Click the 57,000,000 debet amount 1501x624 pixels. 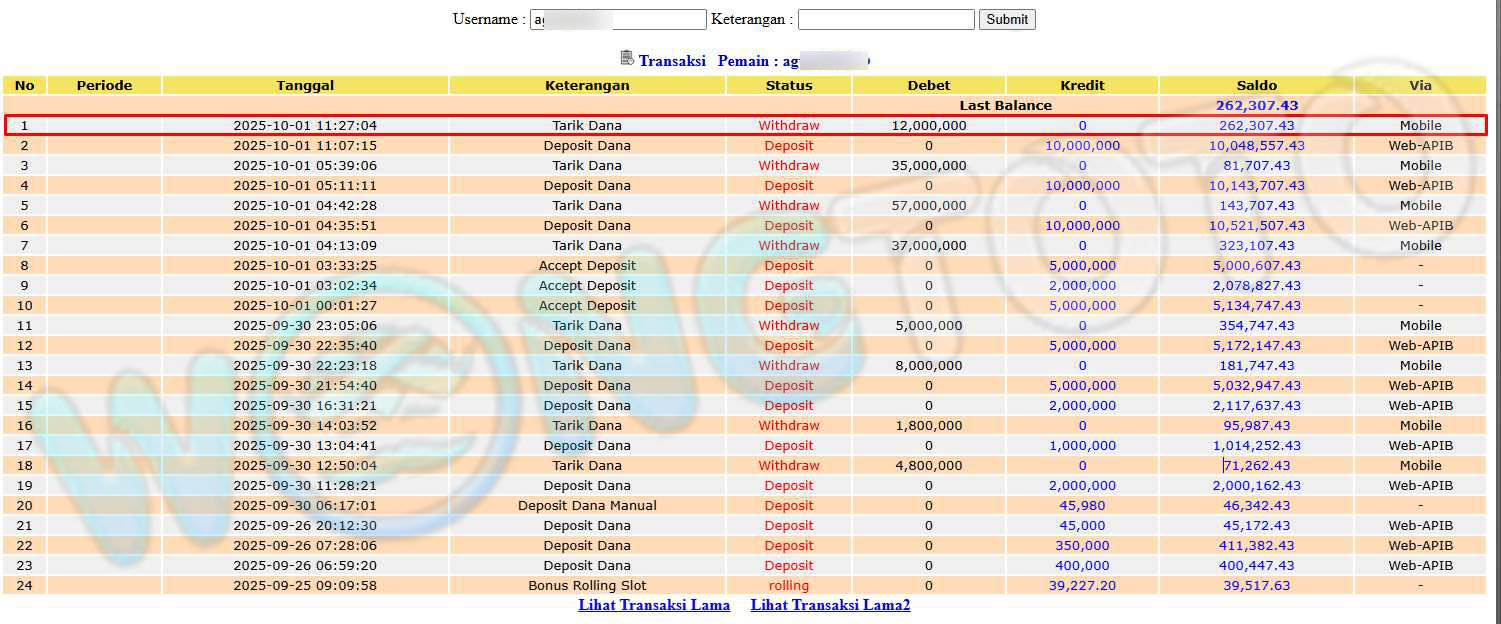click(x=928, y=205)
